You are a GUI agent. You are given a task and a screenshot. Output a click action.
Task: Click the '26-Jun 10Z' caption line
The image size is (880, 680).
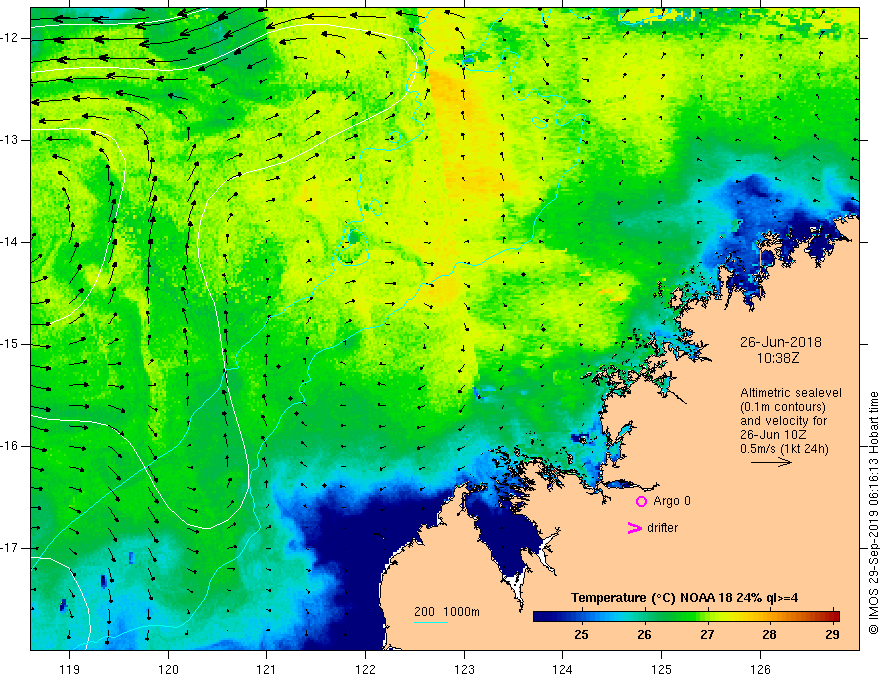772,435
